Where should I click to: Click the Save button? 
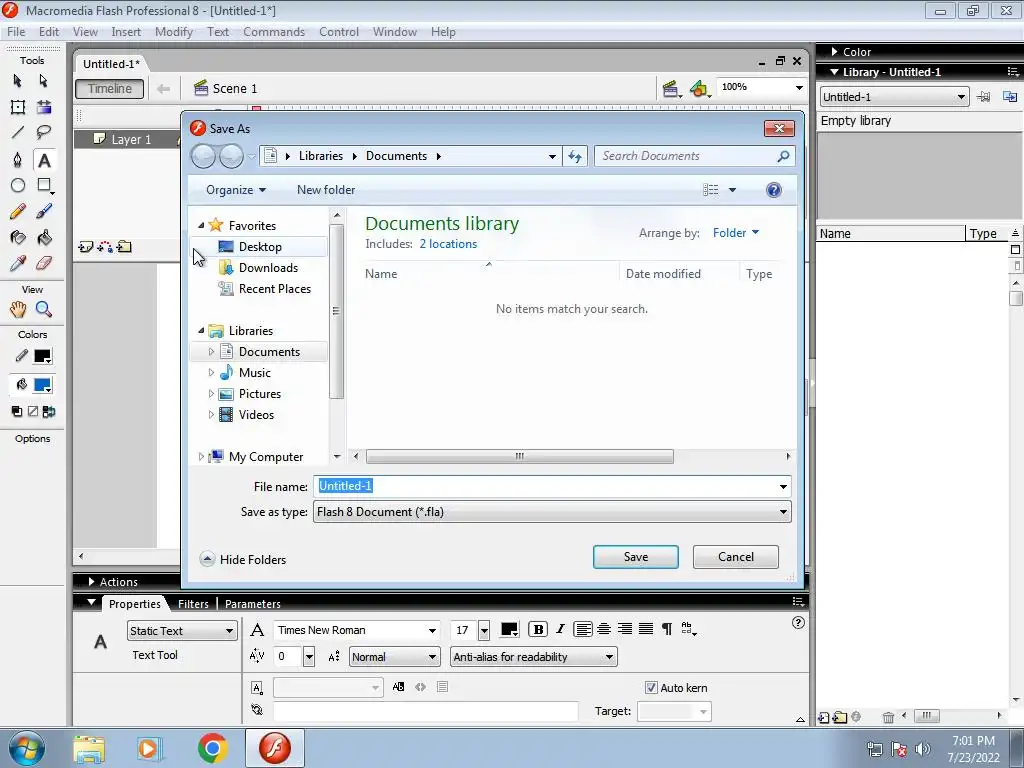pos(635,557)
